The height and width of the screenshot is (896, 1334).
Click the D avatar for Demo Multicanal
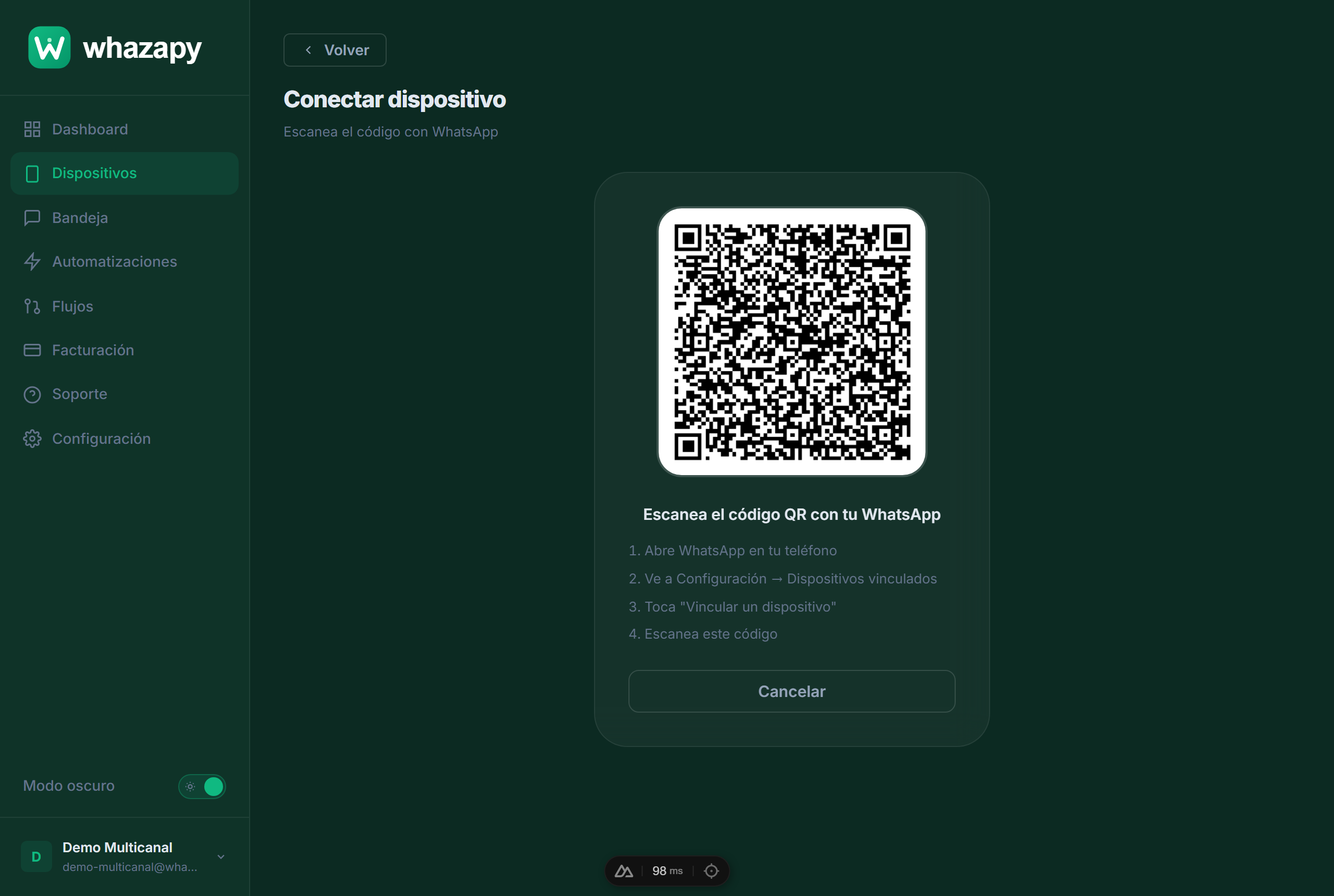click(36, 856)
